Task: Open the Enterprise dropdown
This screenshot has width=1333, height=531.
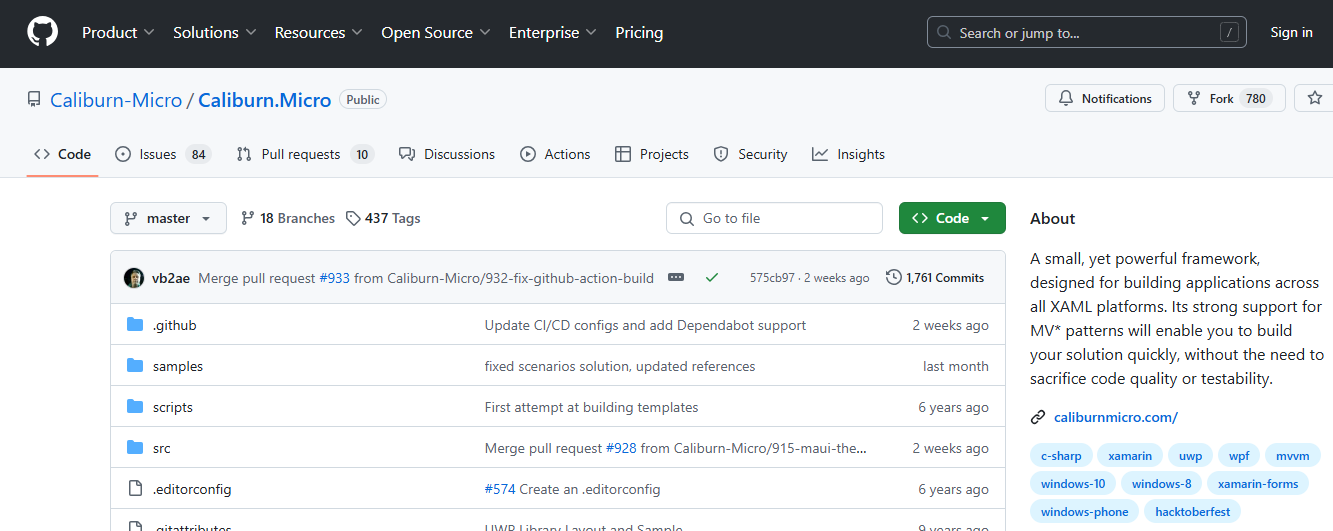Action: pyautogui.click(x=553, y=33)
